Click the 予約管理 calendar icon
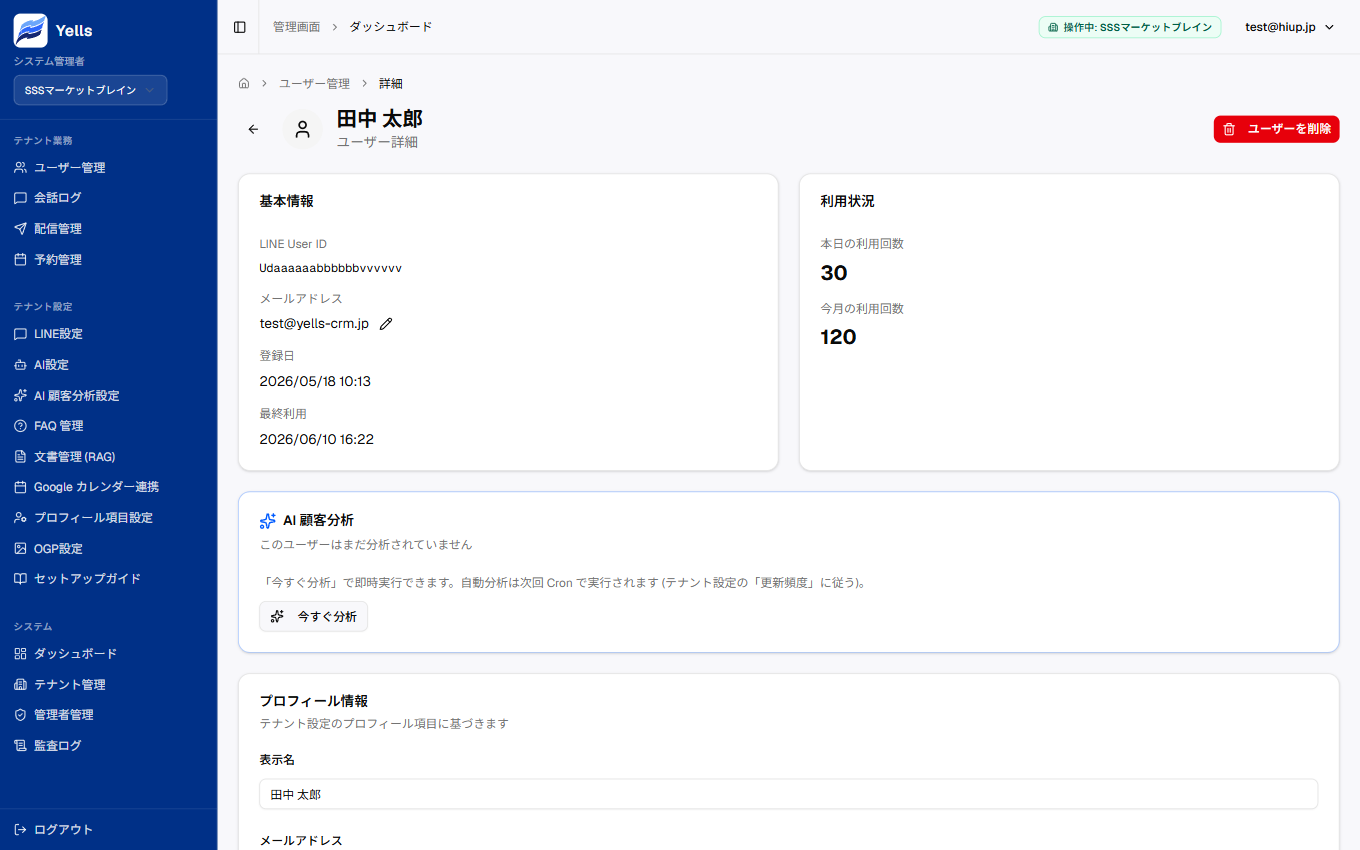1360x850 pixels. (20, 260)
